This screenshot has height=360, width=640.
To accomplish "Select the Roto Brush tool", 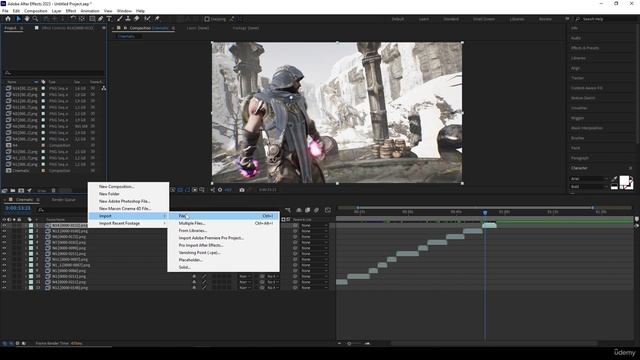I will (147, 19).
